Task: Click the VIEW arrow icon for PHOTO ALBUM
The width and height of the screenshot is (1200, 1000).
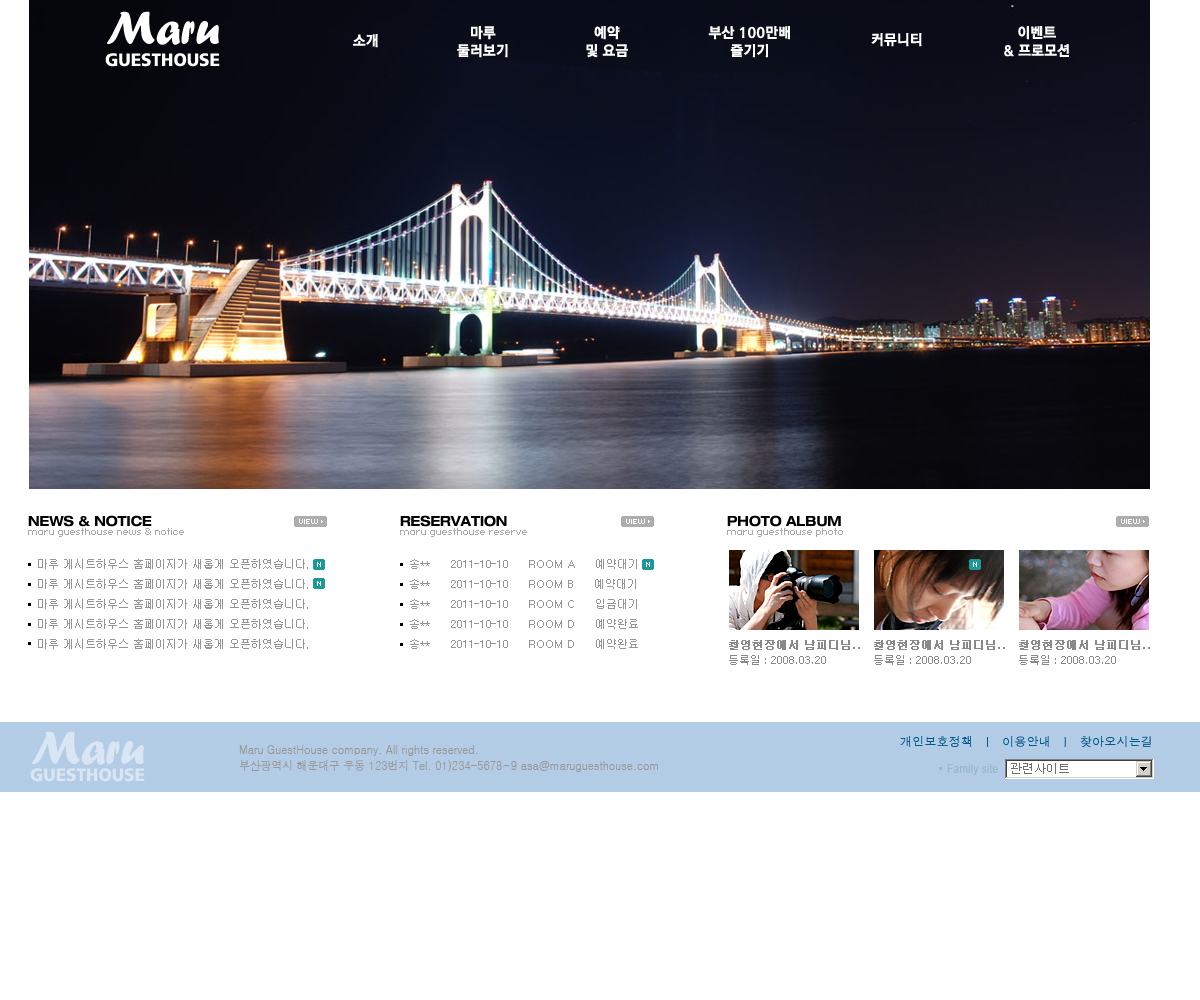Action: pyautogui.click(x=1133, y=521)
